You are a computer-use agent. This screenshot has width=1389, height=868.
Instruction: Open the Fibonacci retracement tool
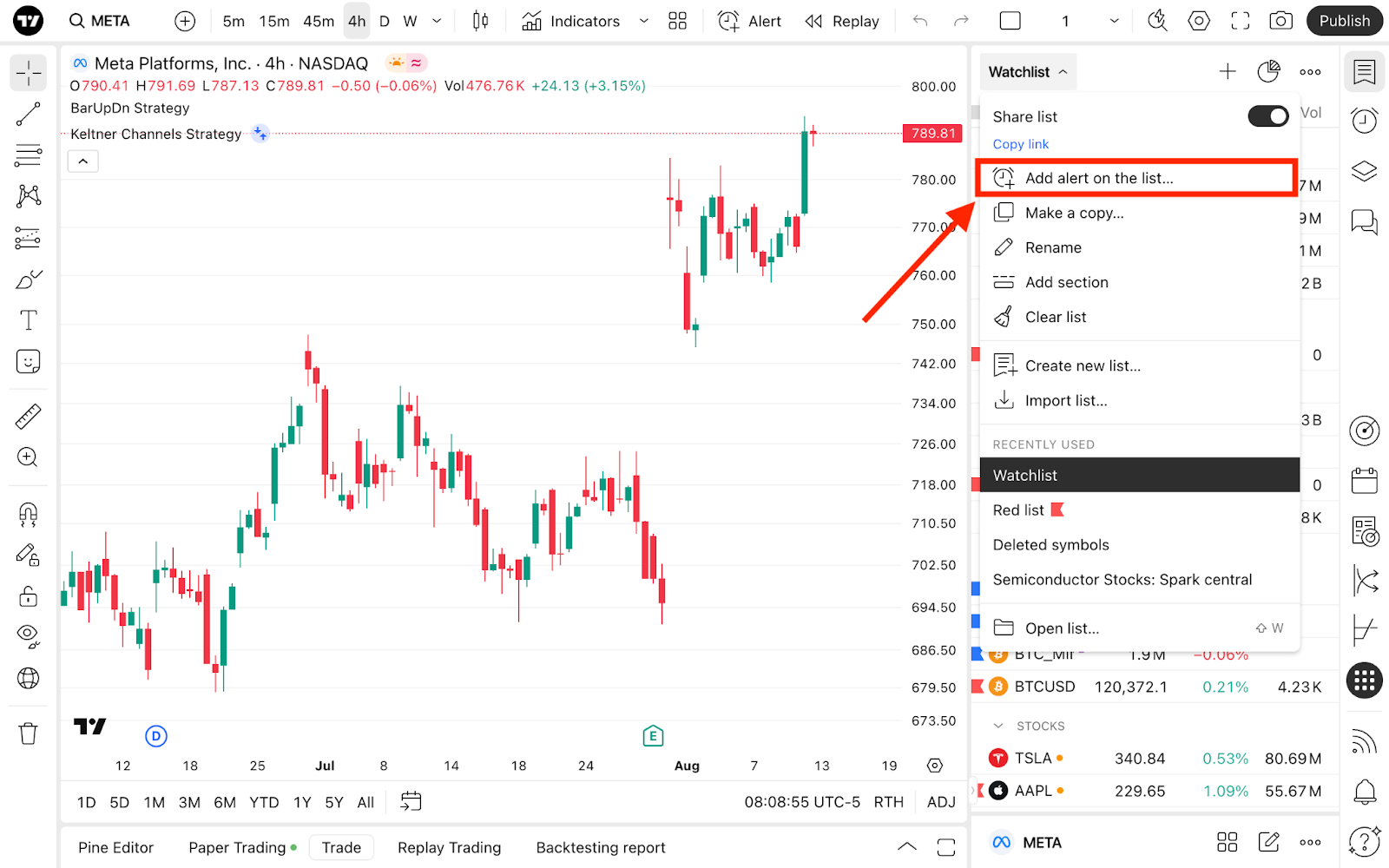(28, 155)
